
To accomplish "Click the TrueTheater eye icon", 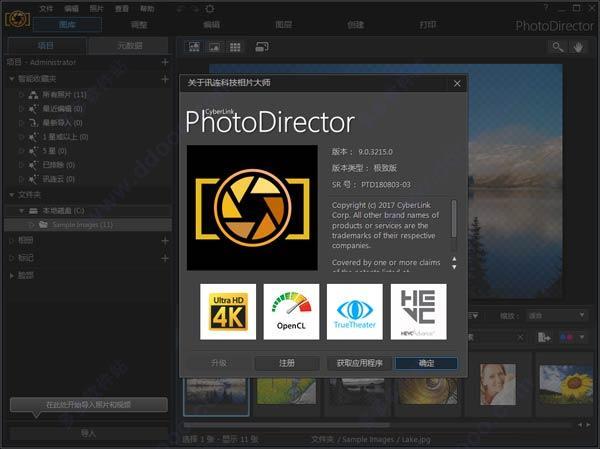I will point(355,312).
